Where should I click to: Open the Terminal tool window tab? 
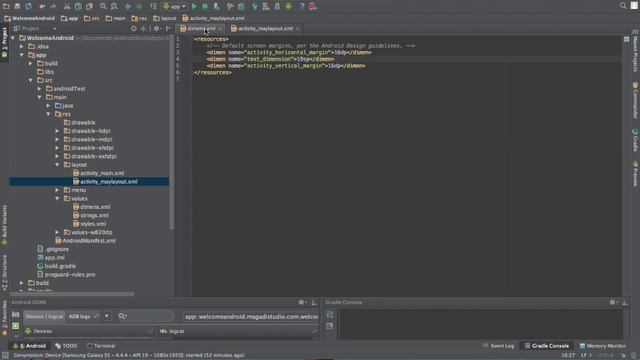(101, 346)
